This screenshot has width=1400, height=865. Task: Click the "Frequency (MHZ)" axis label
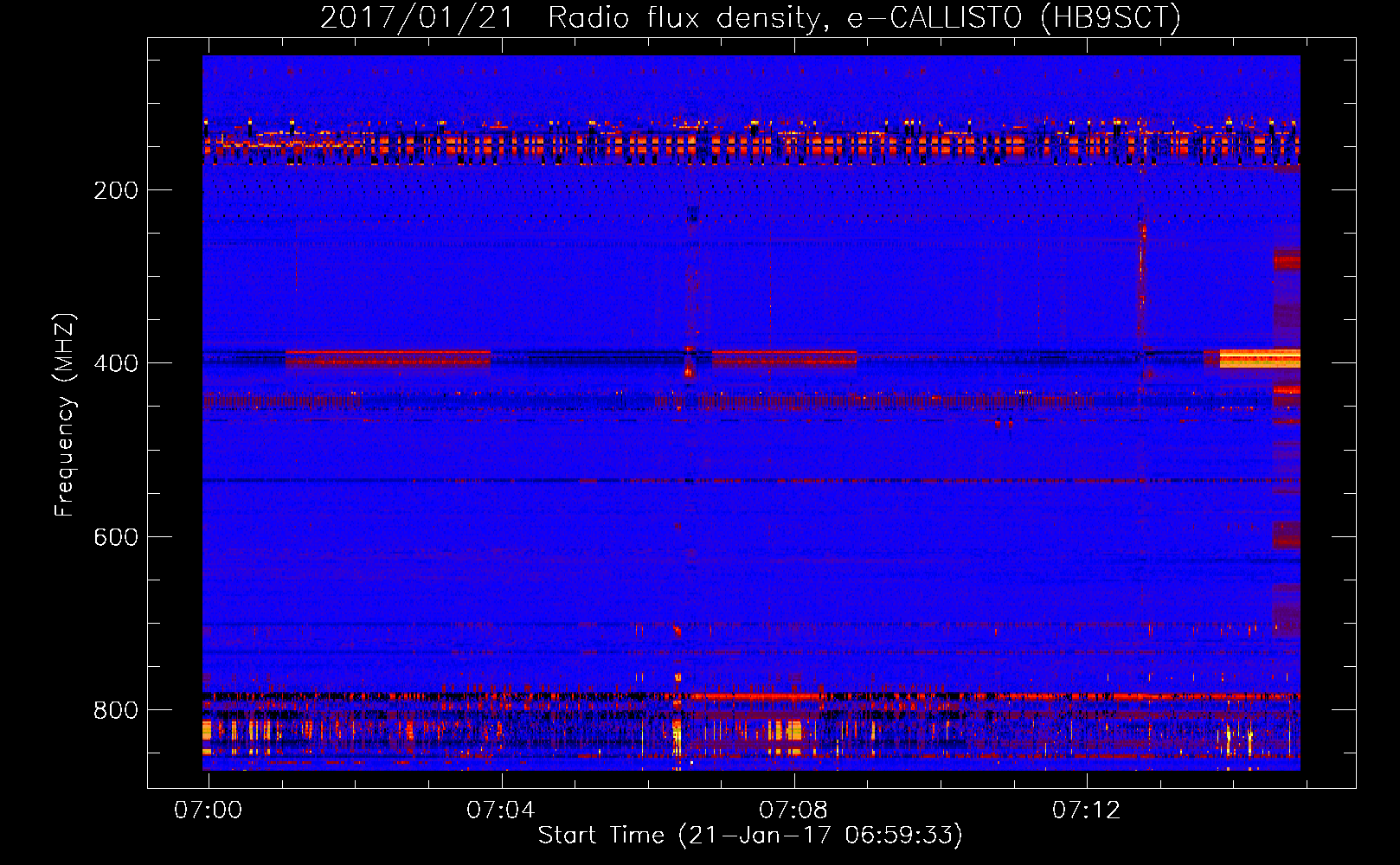click(x=65, y=415)
